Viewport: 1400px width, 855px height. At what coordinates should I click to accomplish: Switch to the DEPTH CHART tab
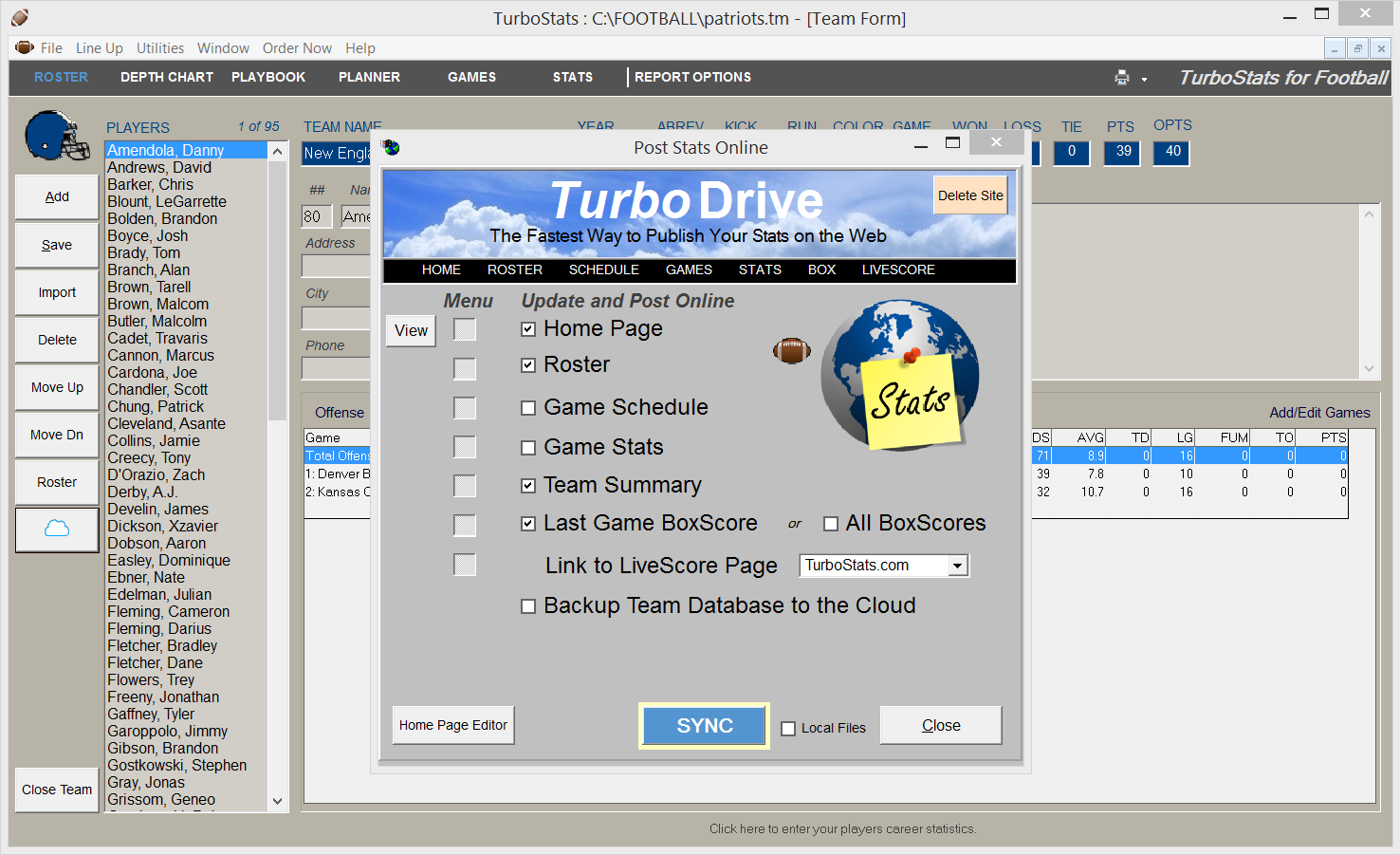pos(166,78)
